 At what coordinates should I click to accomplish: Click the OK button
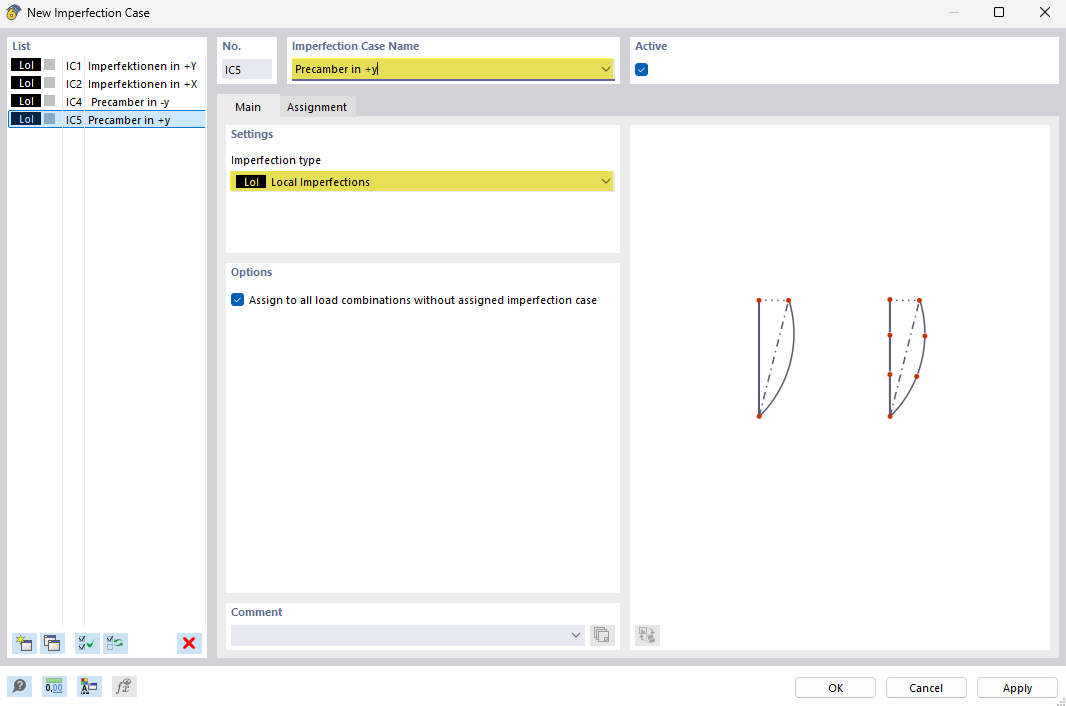(x=836, y=688)
